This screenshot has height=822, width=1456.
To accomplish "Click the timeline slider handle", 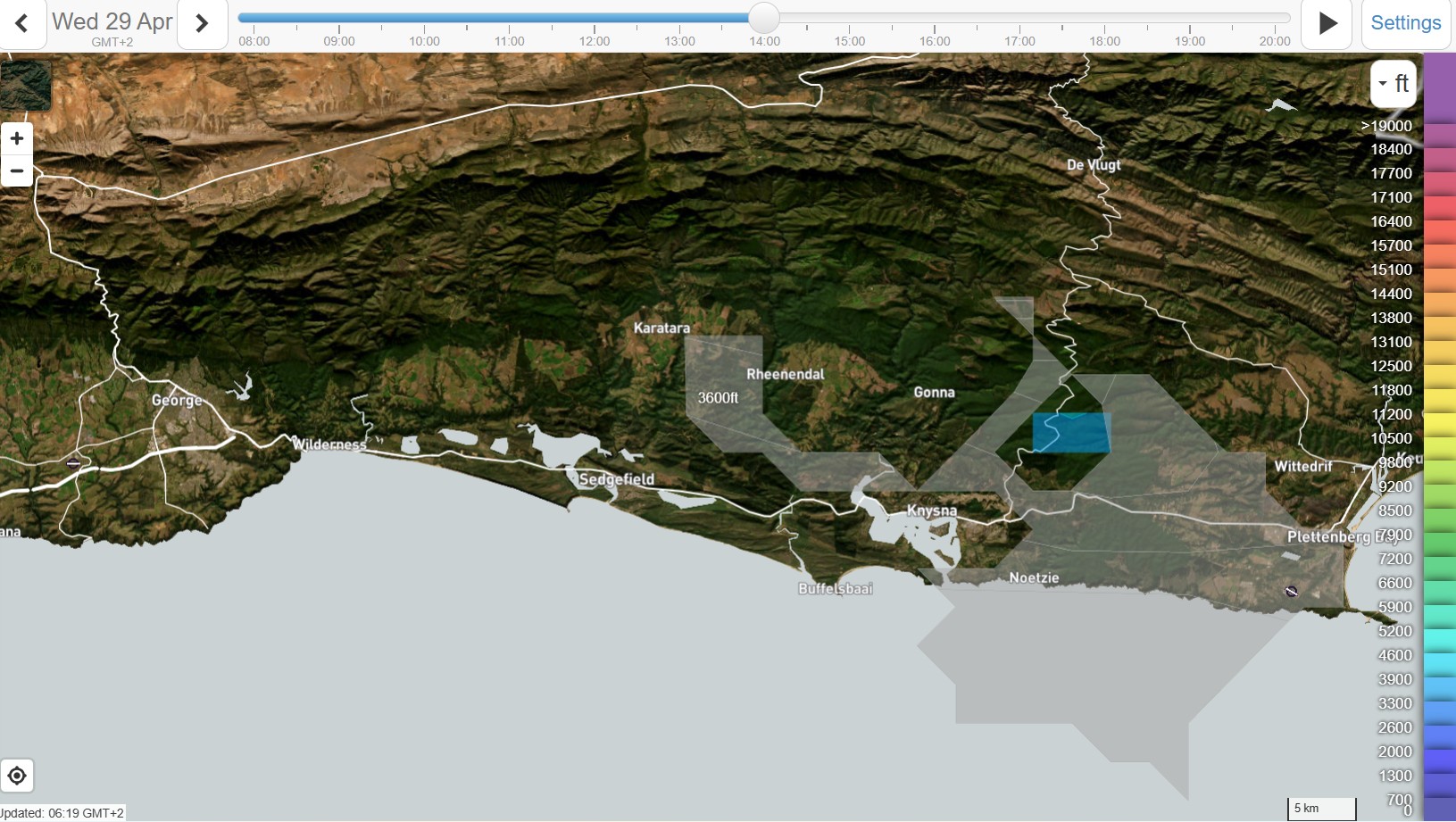I will pos(763,18).
